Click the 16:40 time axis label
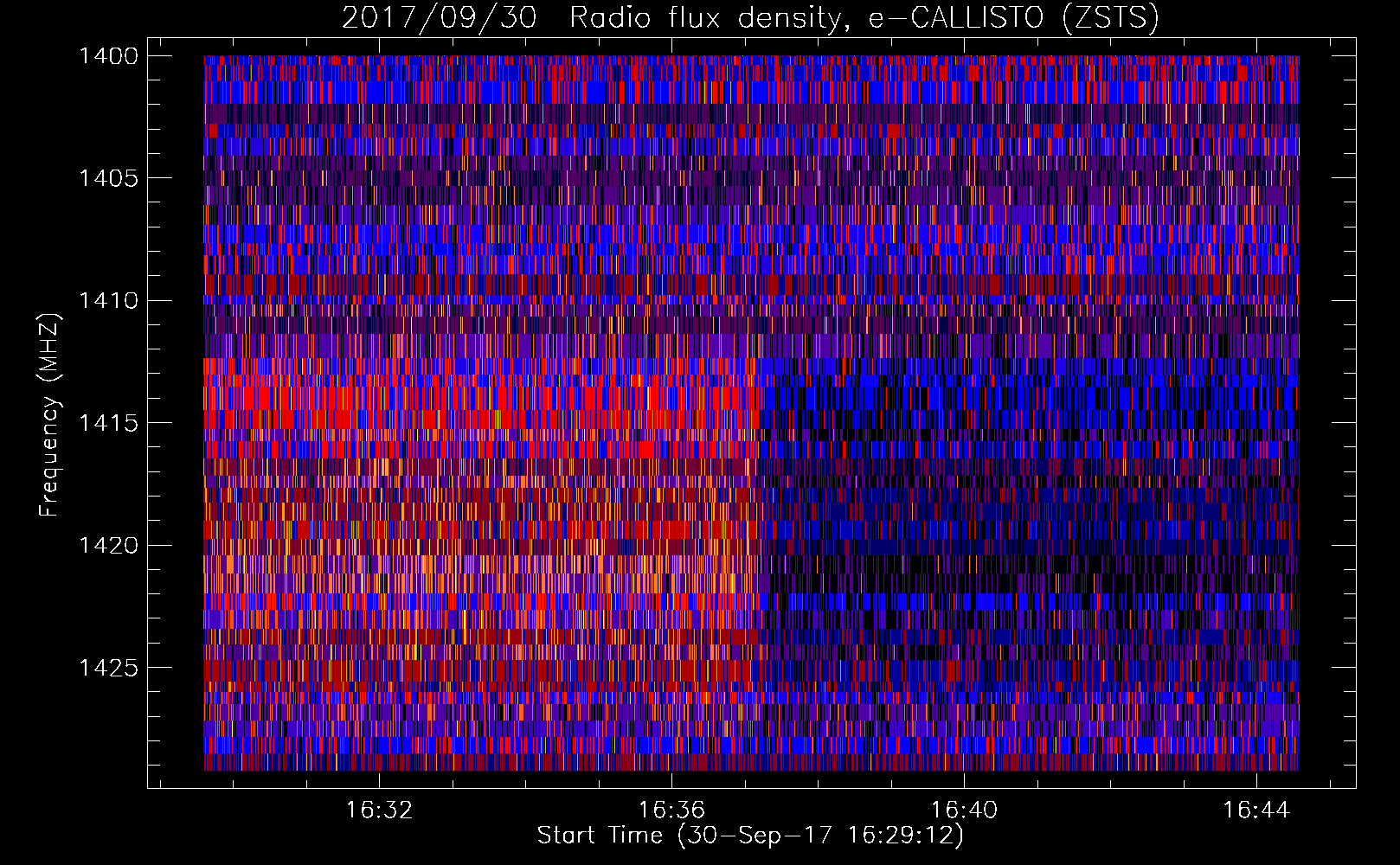 (x=964, y=811)
